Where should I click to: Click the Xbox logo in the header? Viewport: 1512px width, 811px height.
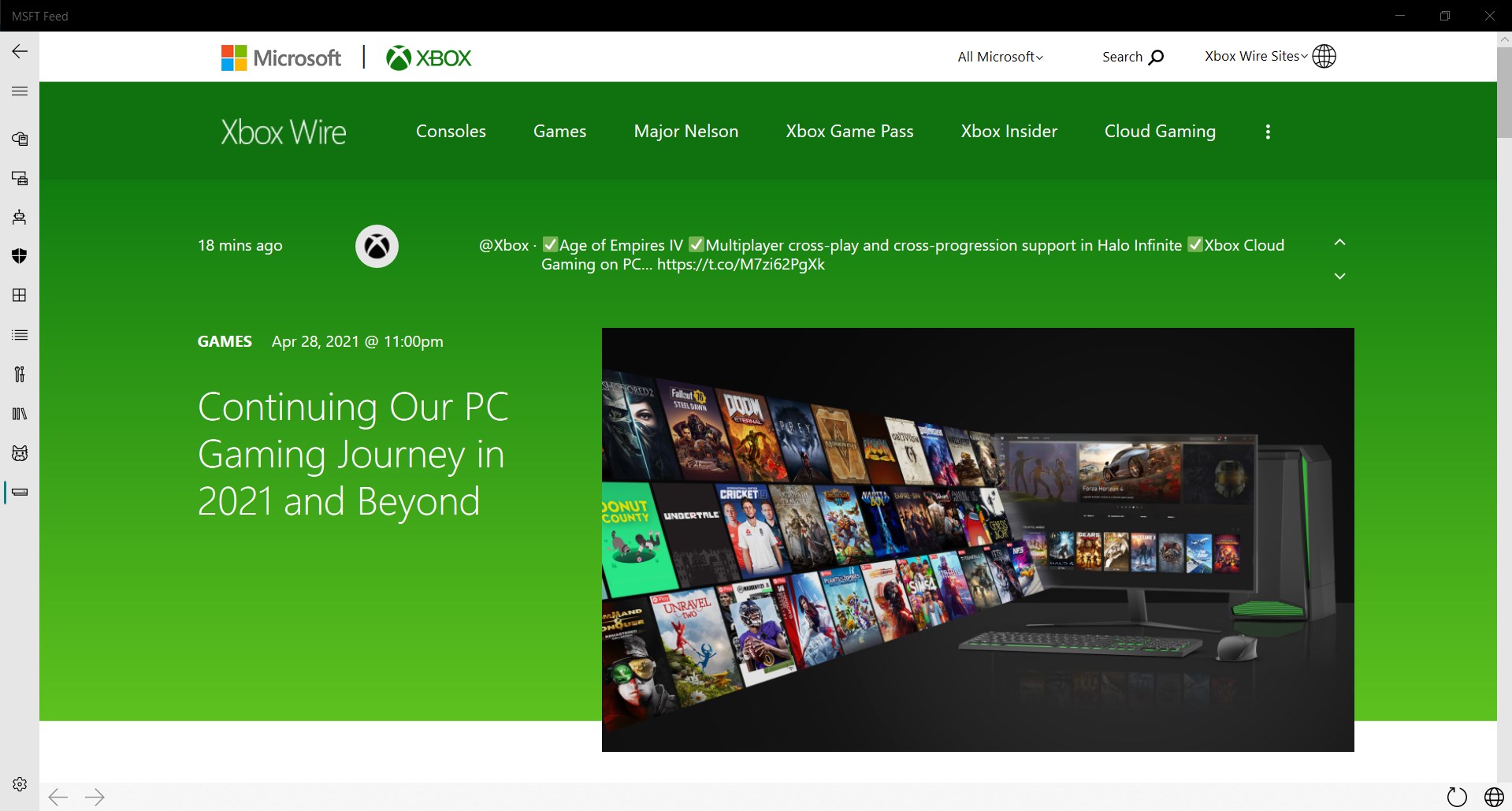click(429, 58)
